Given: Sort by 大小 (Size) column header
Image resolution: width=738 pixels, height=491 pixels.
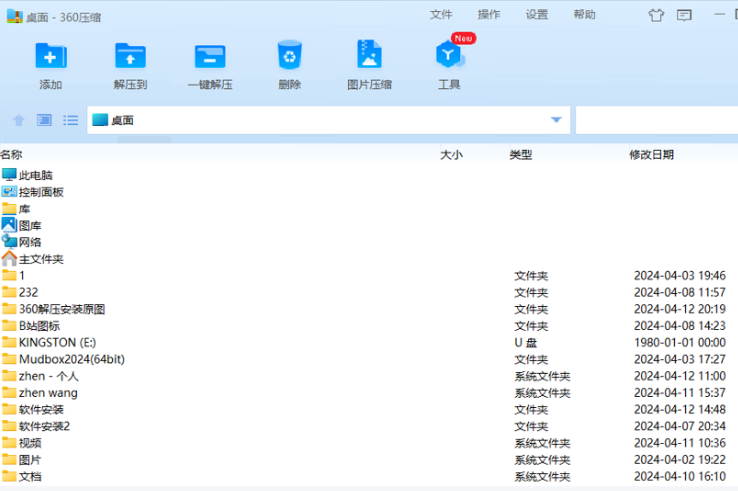Looking at the screenshot, I should 451,155.
